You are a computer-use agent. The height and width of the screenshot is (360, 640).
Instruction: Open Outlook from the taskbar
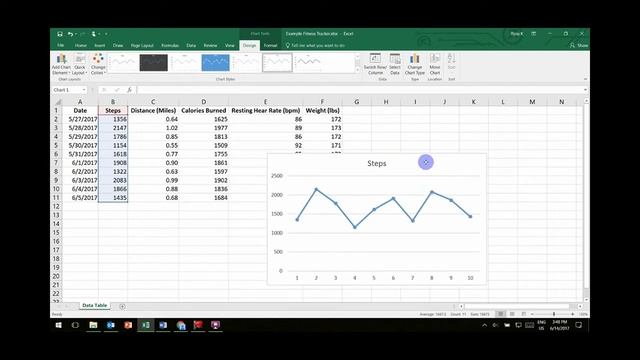coord(111,325)
